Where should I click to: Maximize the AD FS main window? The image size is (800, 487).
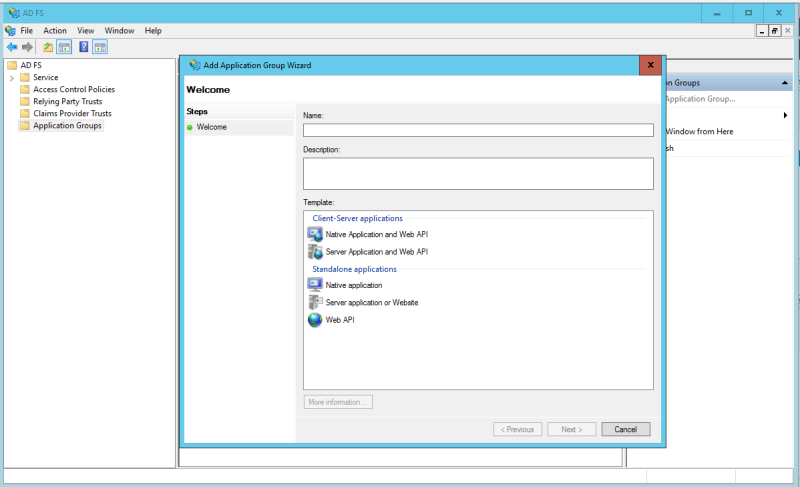tap(748, 13)
